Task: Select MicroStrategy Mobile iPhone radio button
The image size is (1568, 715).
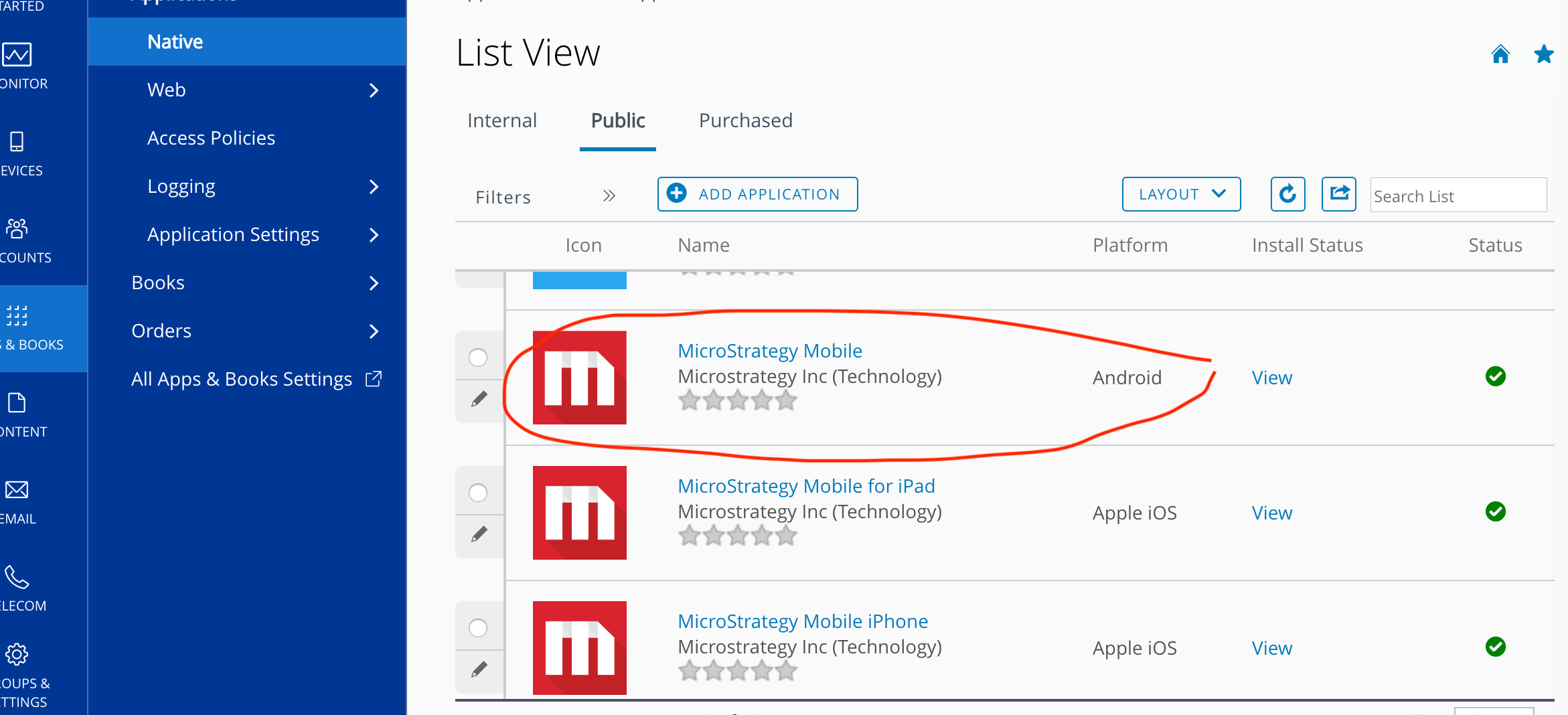Action: click(478, 628)
